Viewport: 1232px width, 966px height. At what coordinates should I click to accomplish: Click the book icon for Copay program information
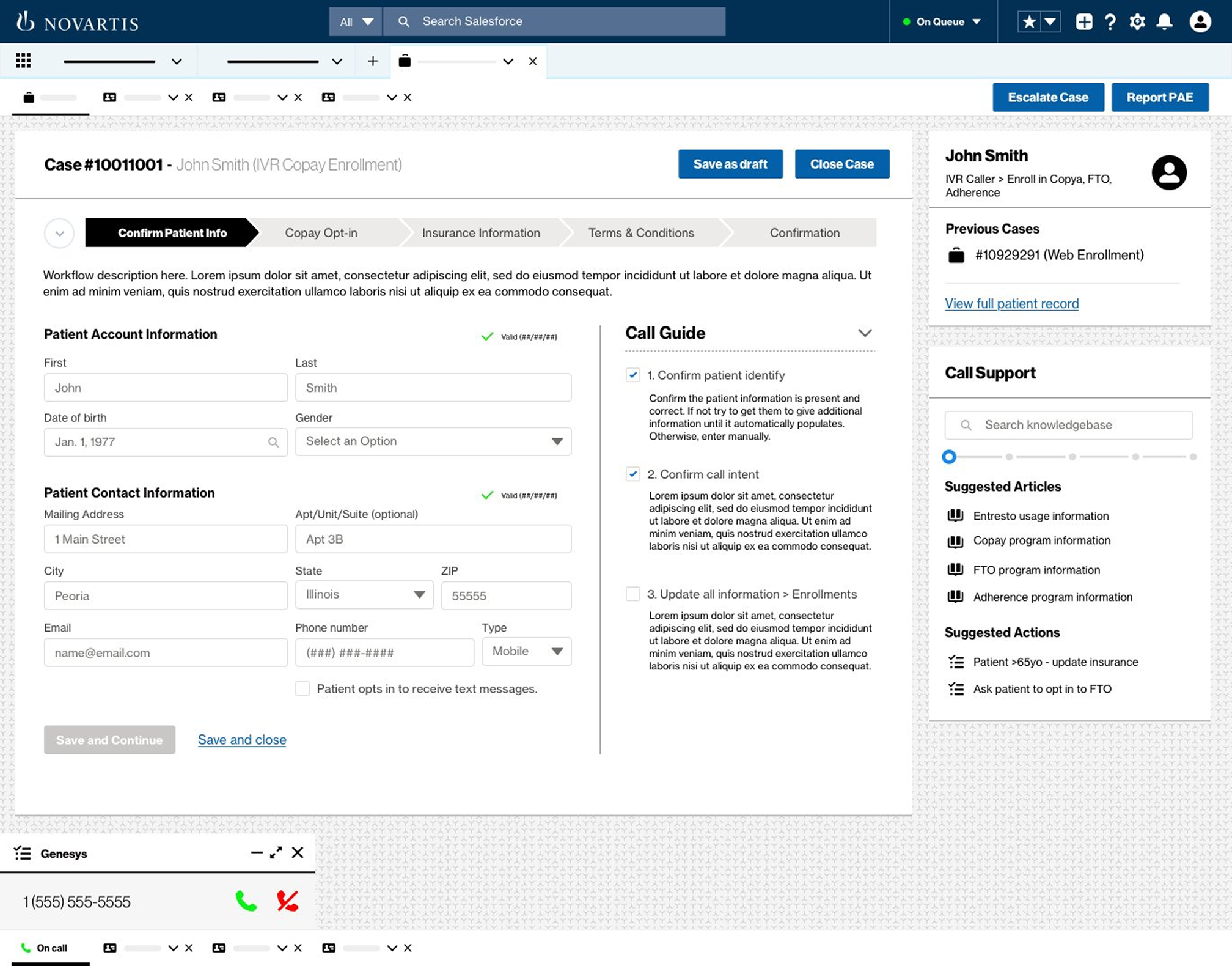pyautogui.click(x=955, y=541)
